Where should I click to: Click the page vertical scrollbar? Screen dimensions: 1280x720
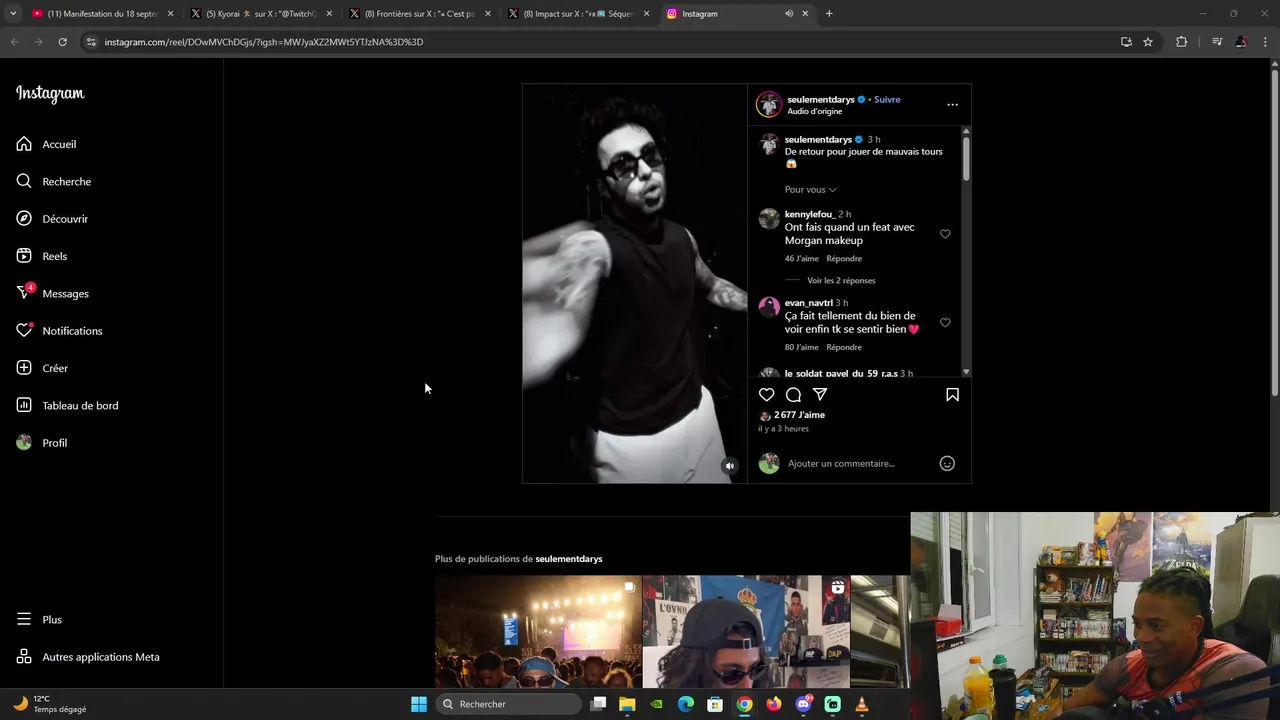(1274, 230)
